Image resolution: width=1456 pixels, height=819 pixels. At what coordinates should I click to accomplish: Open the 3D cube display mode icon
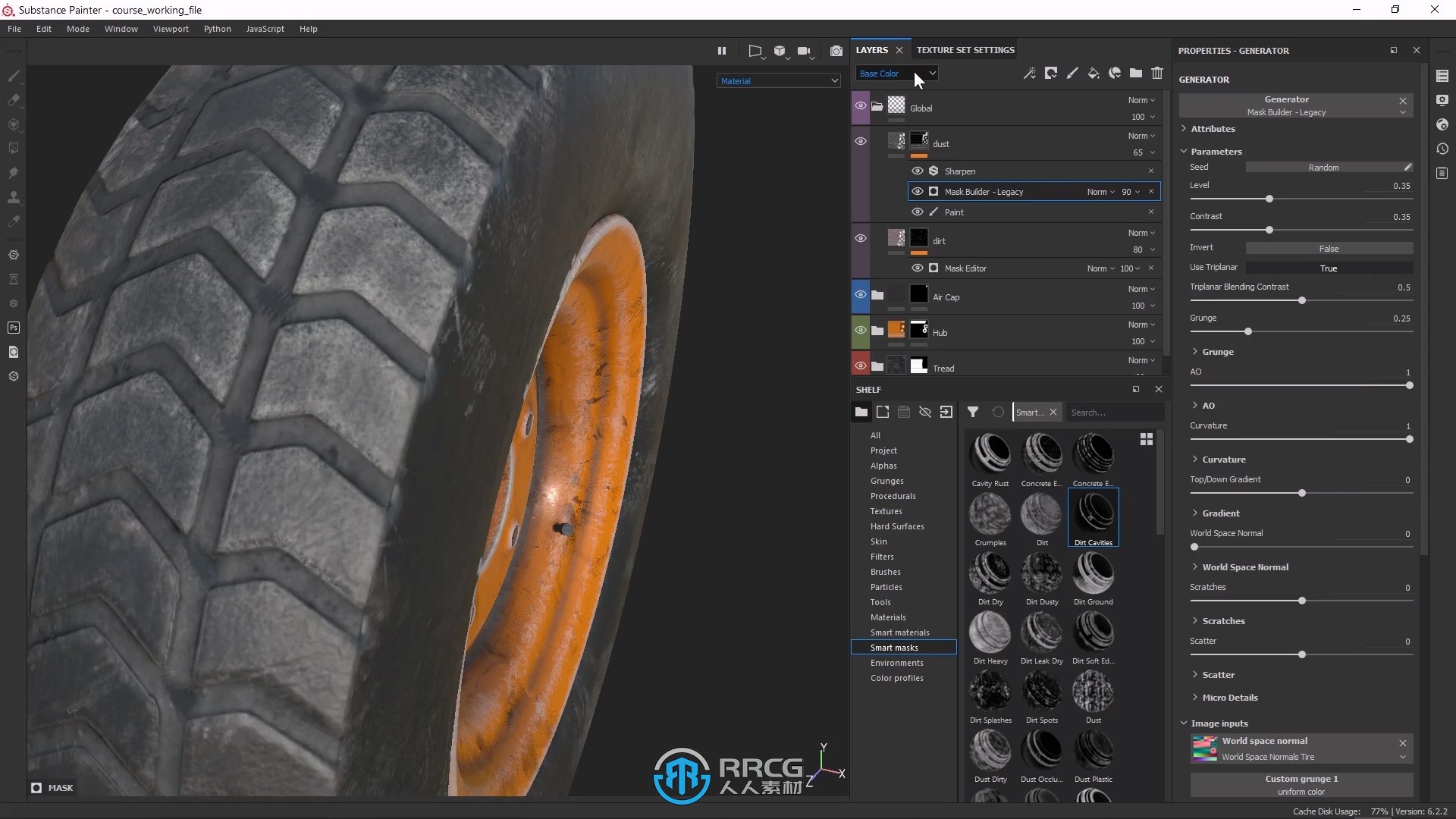(780, 51)
